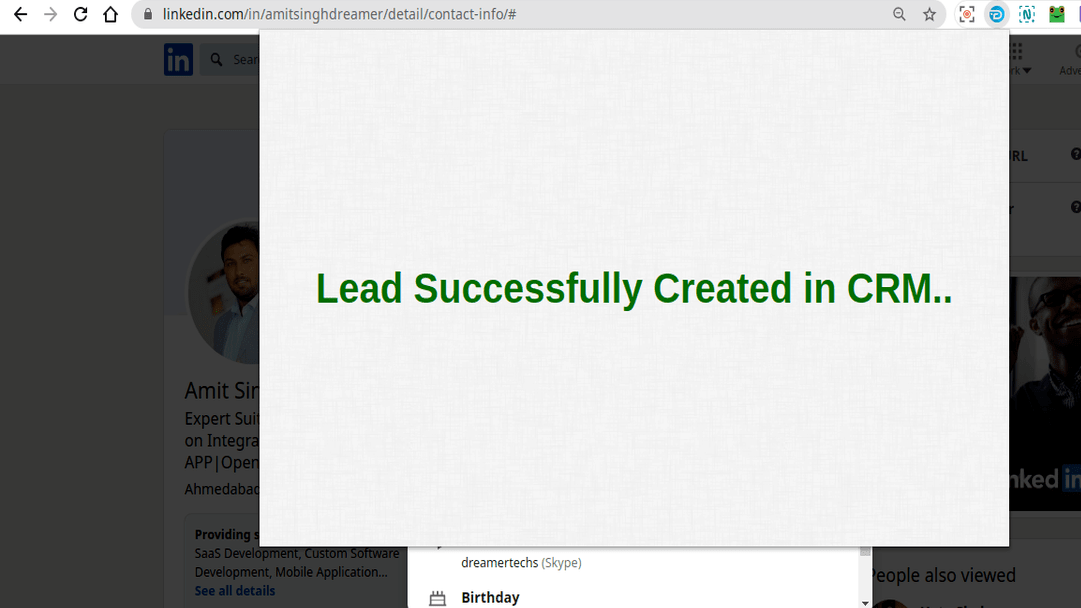
Task: Click the LinkedIn search magnifier icon
Action: click(216, 60)
